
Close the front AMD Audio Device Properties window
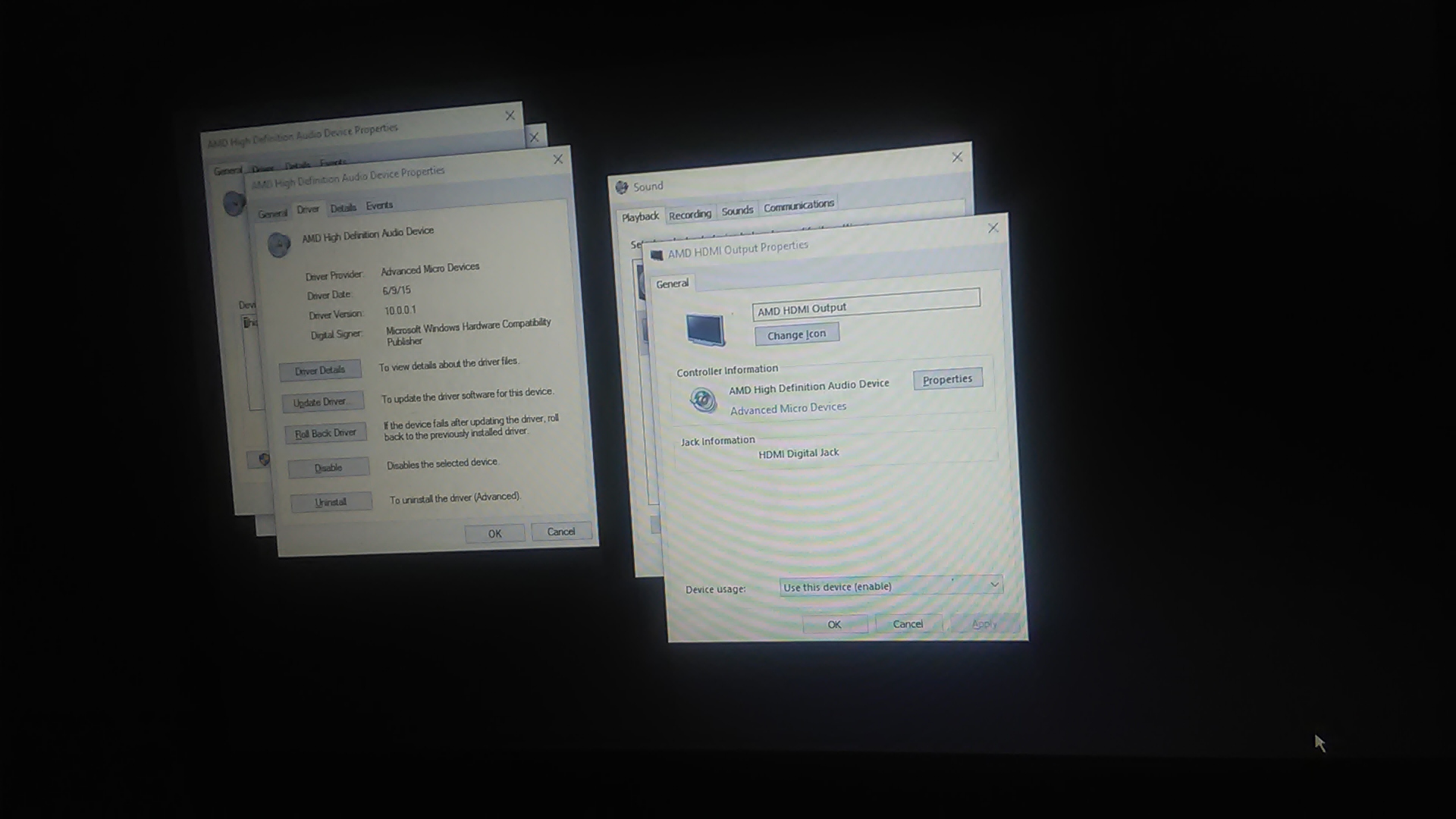tap(558, 159)
